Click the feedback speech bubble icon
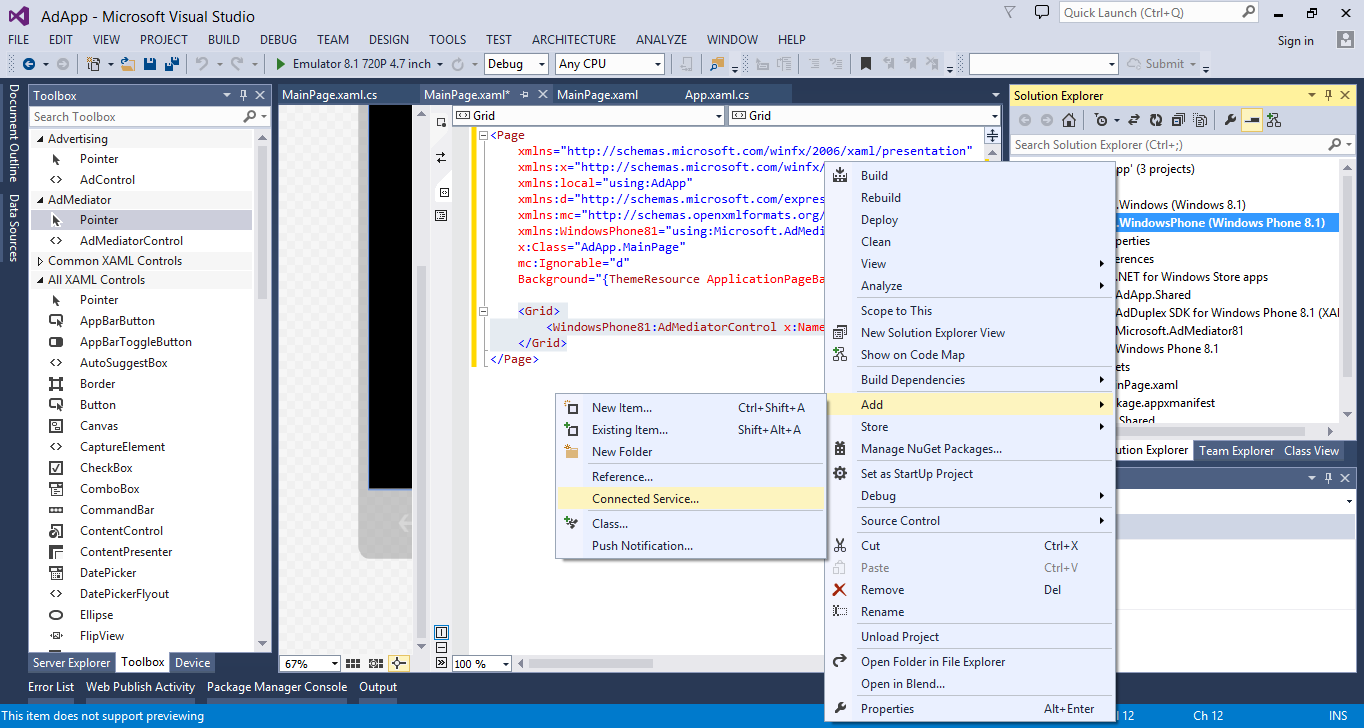1364x728 pixels. coord(1041,13)
